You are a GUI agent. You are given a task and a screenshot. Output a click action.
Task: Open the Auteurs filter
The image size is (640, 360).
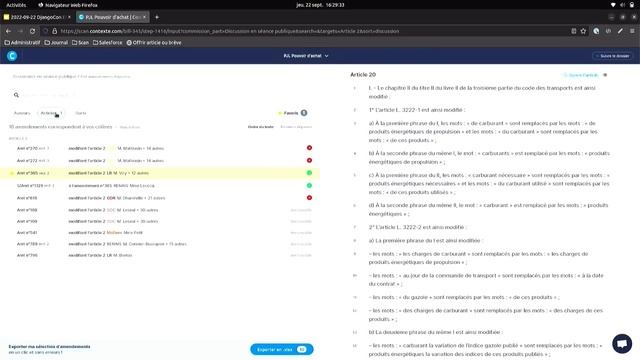pos(22,113)
